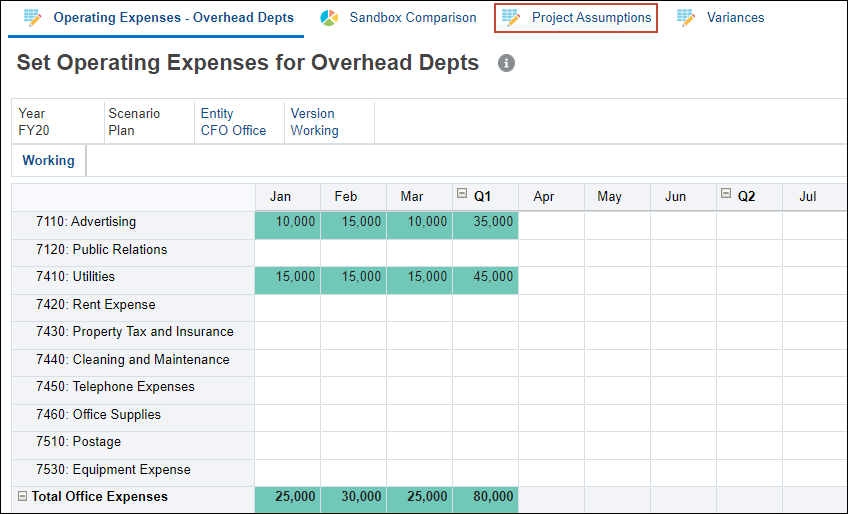This screenshot has width=848, height=514.
Task: Collapse the Q2 column group
Action: point(726,195)
